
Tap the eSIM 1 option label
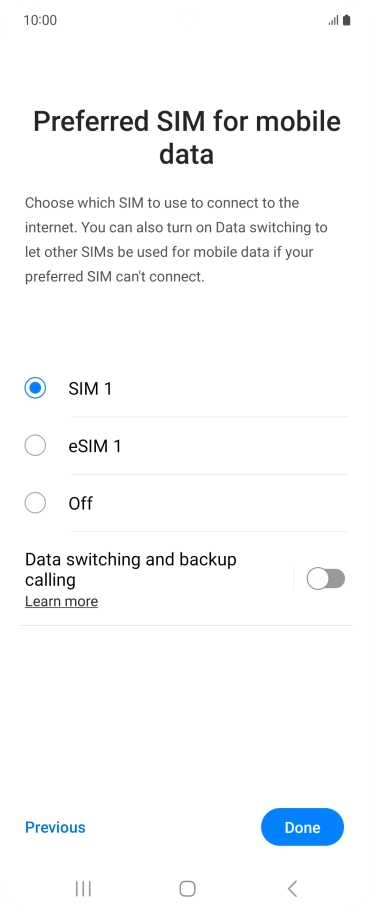click(95, 446)
